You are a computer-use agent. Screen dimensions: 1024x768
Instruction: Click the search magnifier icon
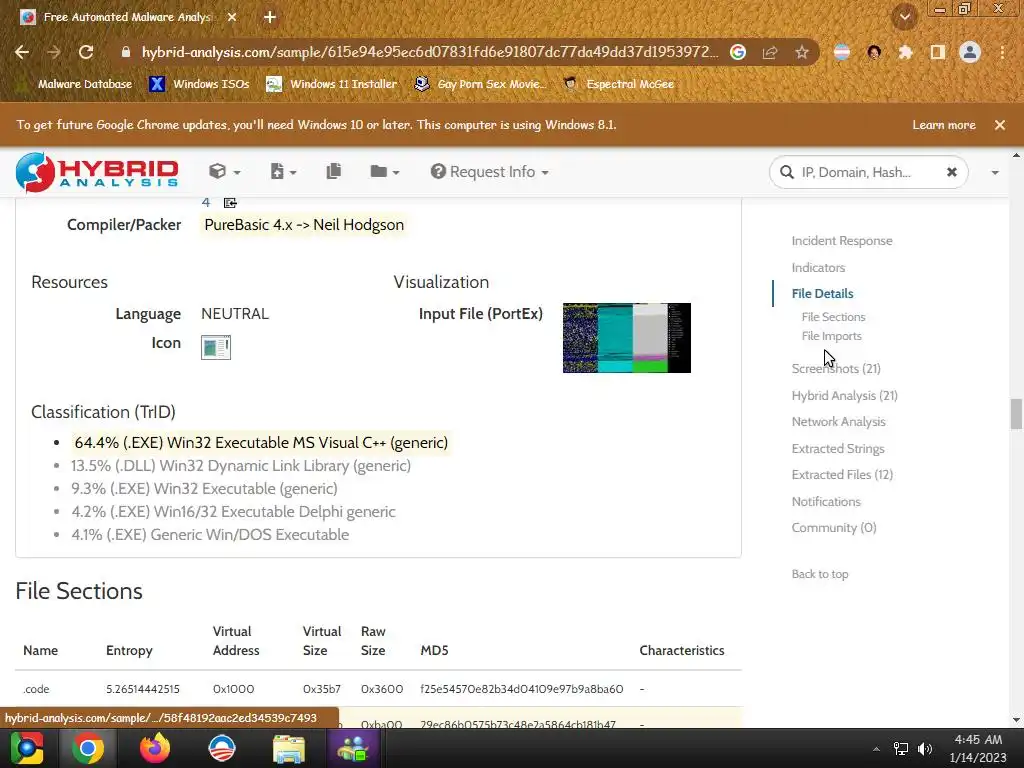tap(787, 172)
